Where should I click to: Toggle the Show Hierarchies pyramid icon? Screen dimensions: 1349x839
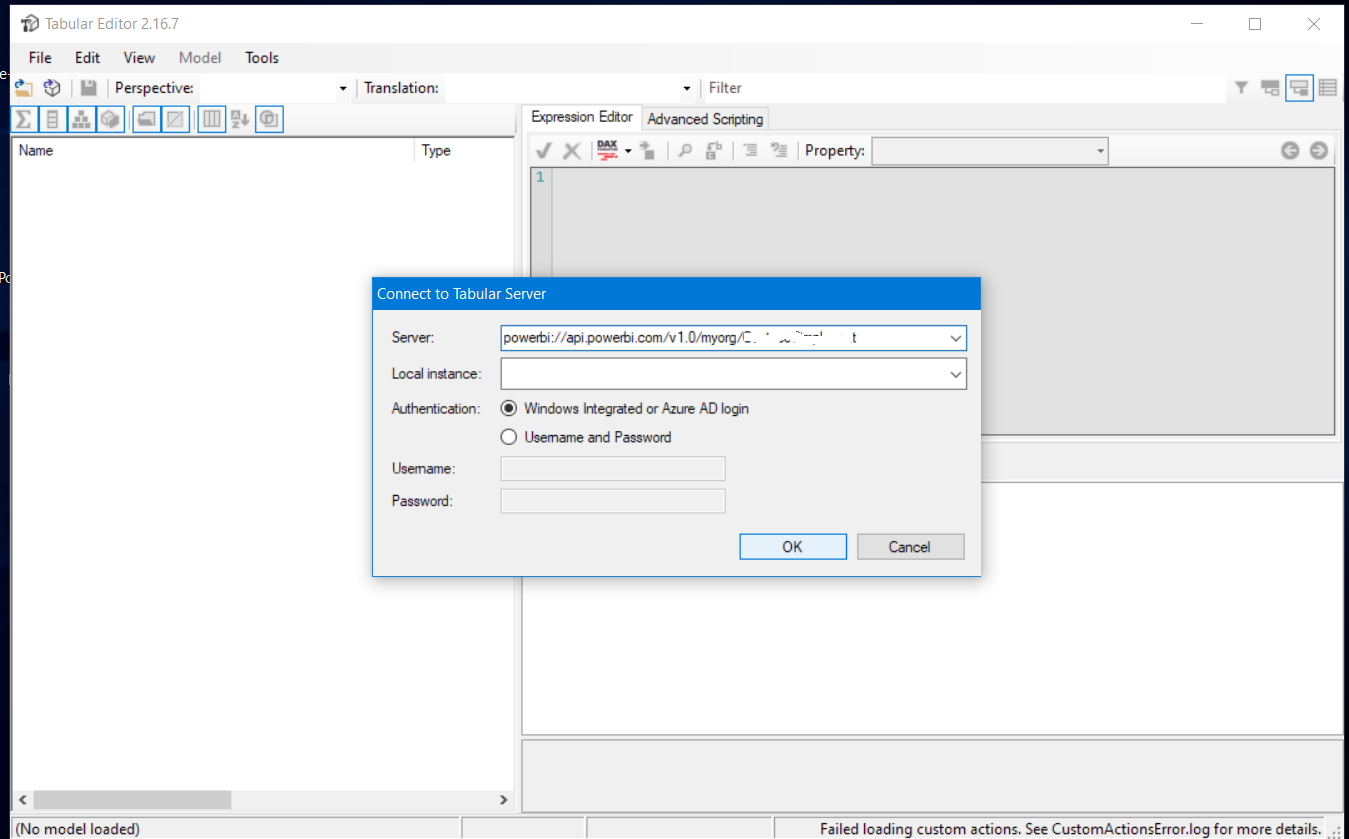pyautogui.click(x=81, y=119)
